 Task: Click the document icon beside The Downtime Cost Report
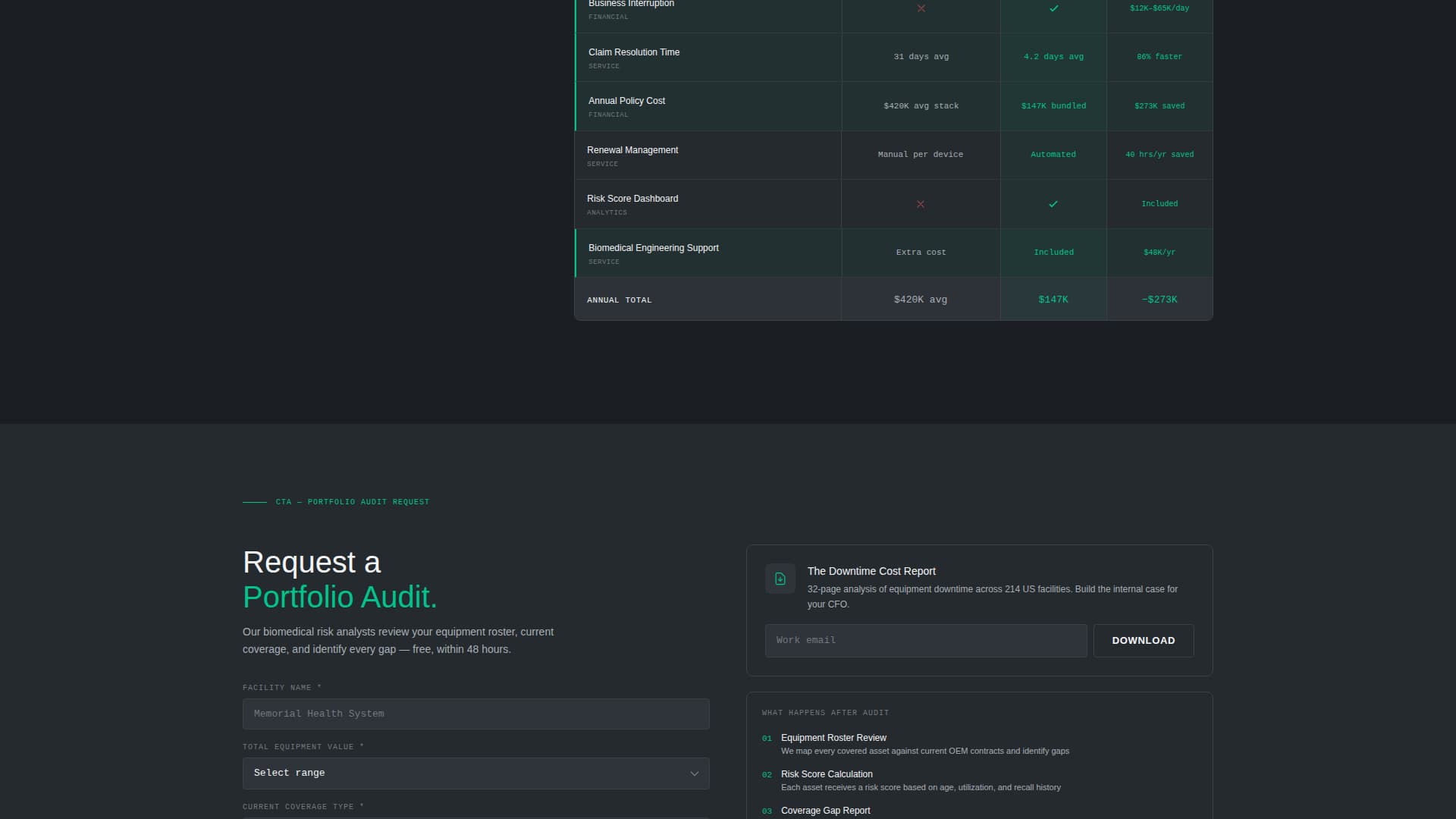pos(780,578)
